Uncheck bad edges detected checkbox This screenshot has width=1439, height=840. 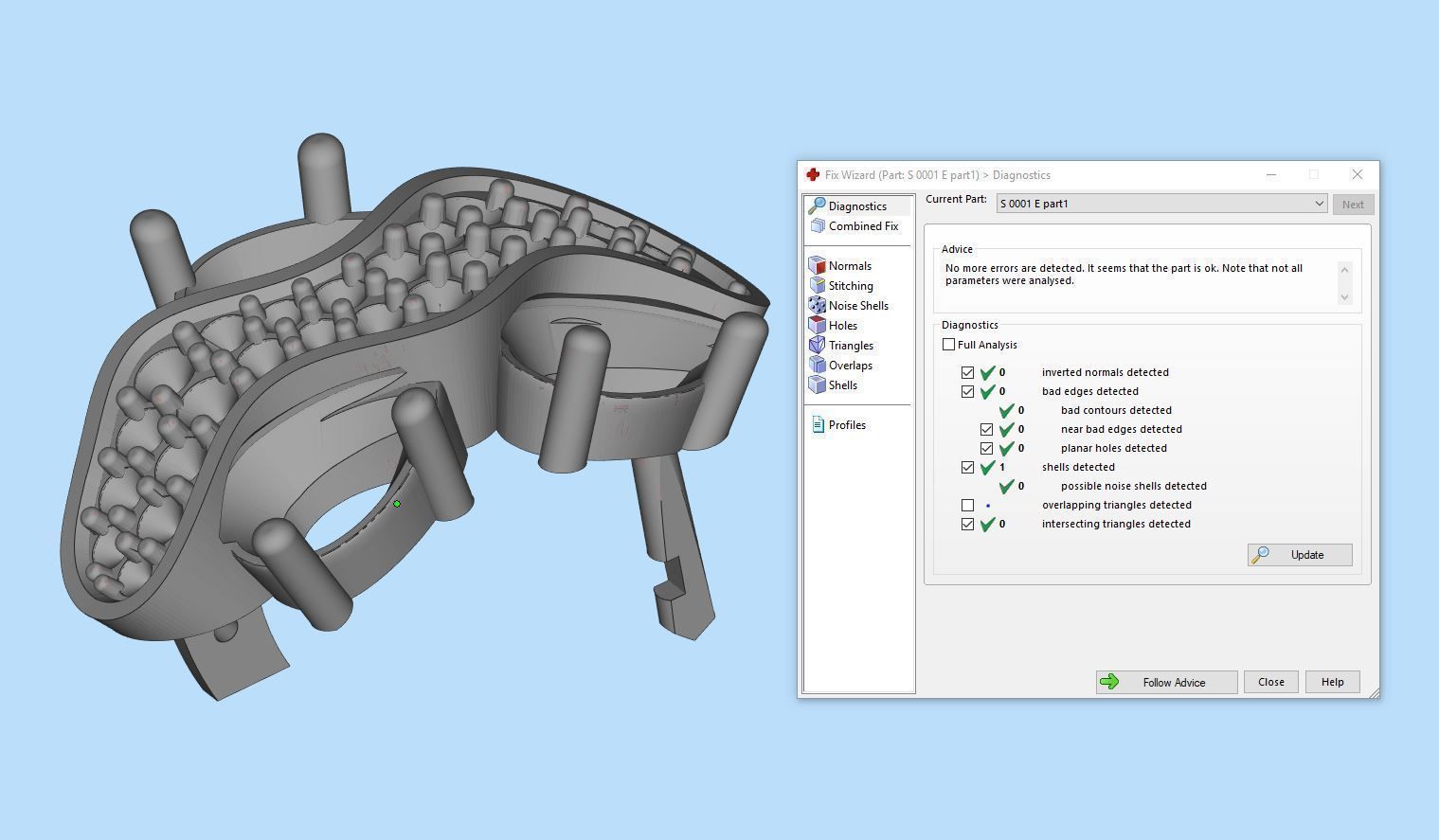point(967,391)
